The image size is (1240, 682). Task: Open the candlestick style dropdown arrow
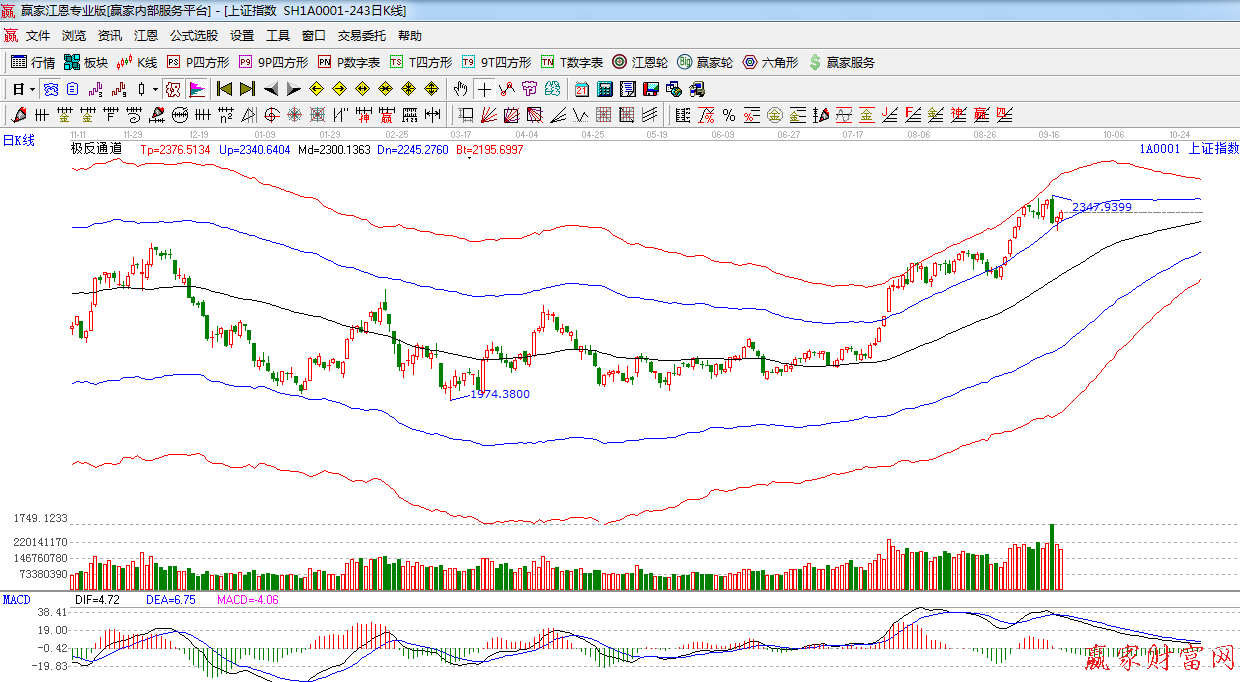coord(155,89)
